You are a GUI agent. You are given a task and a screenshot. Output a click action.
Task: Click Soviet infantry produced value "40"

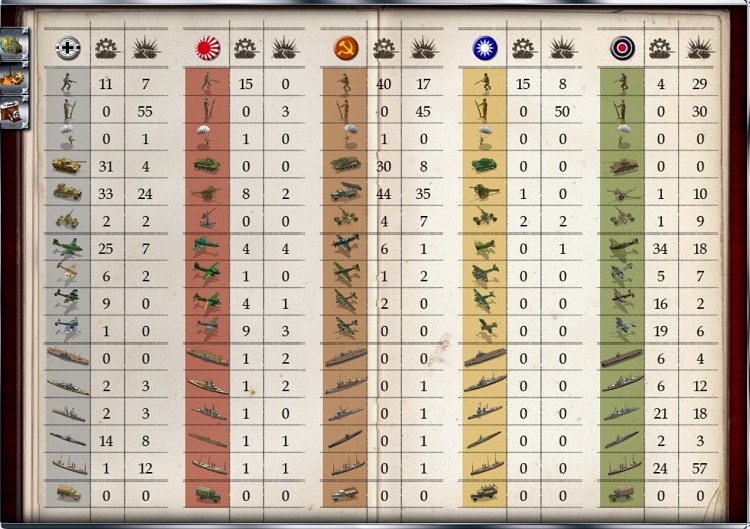[384, 84]
